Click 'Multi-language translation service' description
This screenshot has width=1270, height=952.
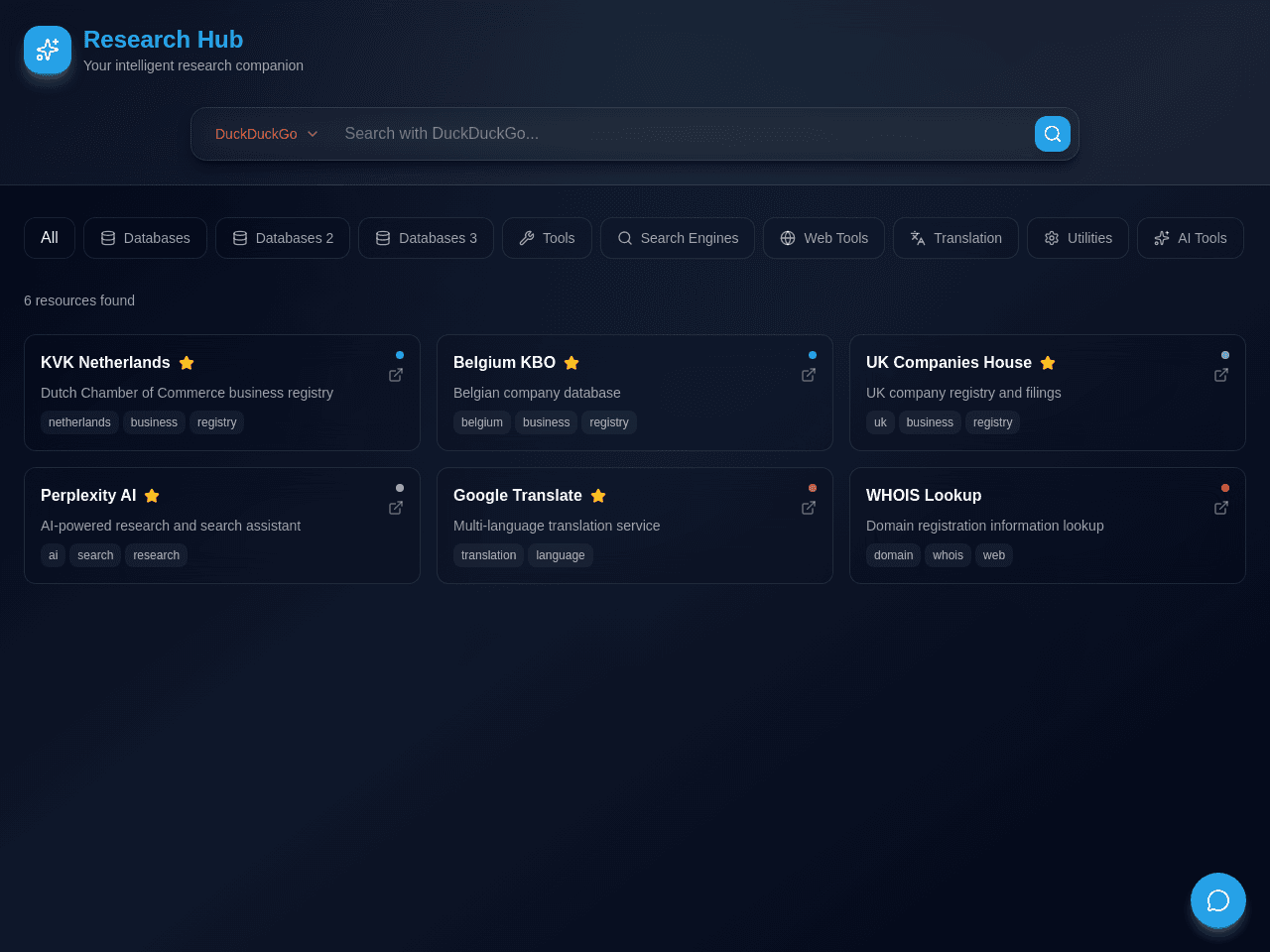(x=557, y=526)
